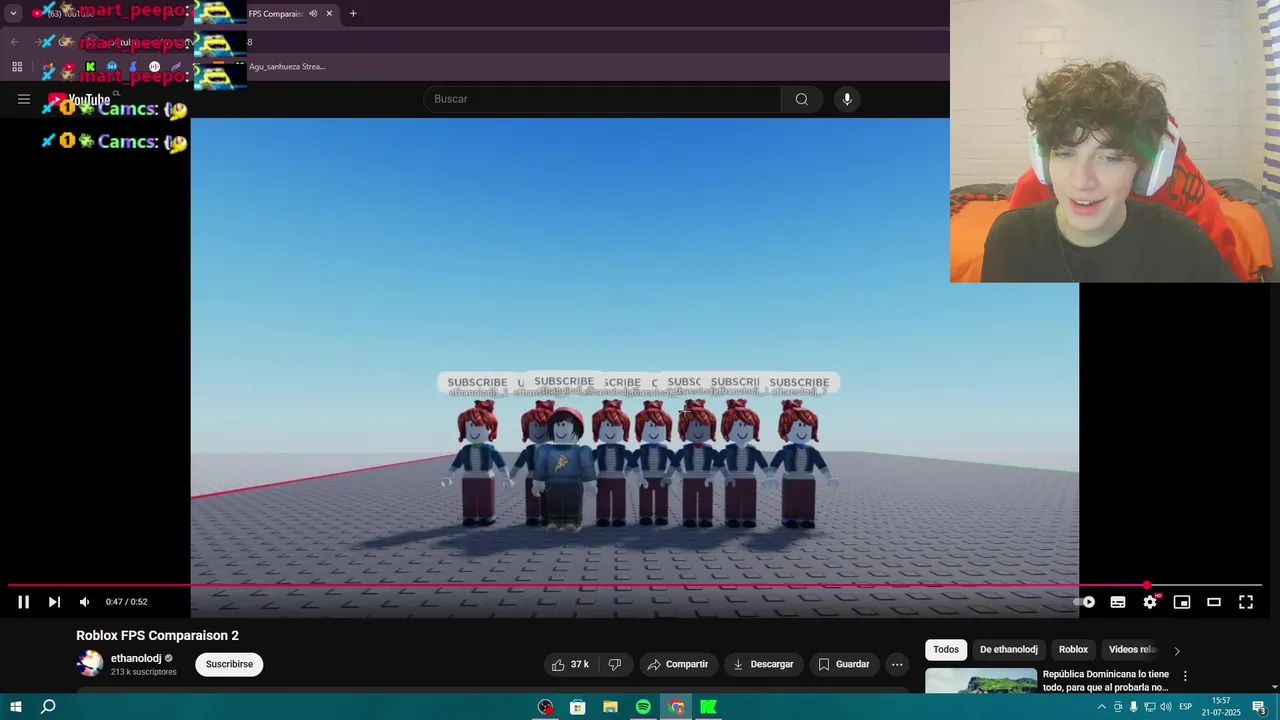This screenshot has width=1280, height=720.
Task: Switch to miniplayer mode
Action: (x=1182, y=602)
